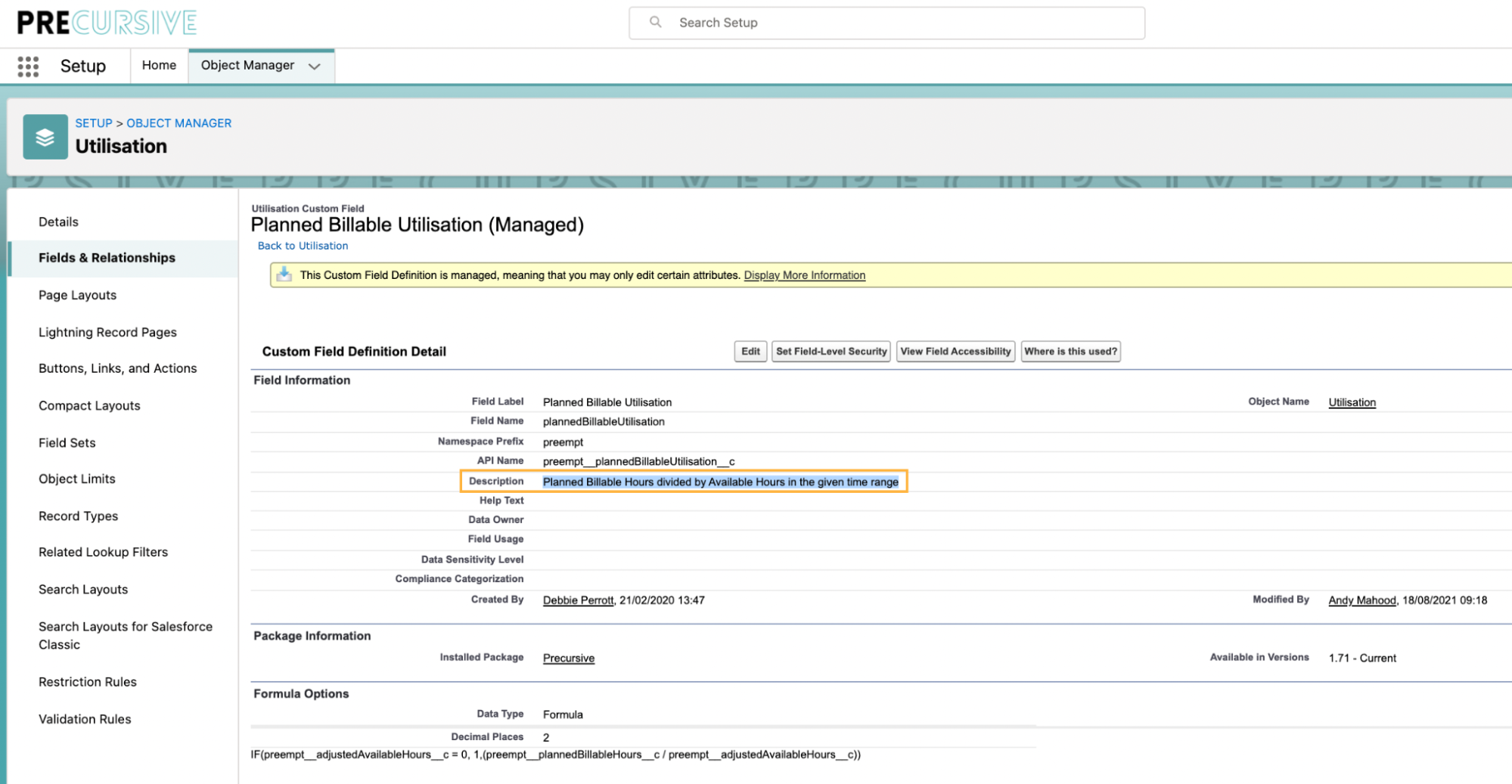Click the Utilisation object layers icon
This screenshot has width=1512, height=784.
pyautogui.click(x=45, y=137)
